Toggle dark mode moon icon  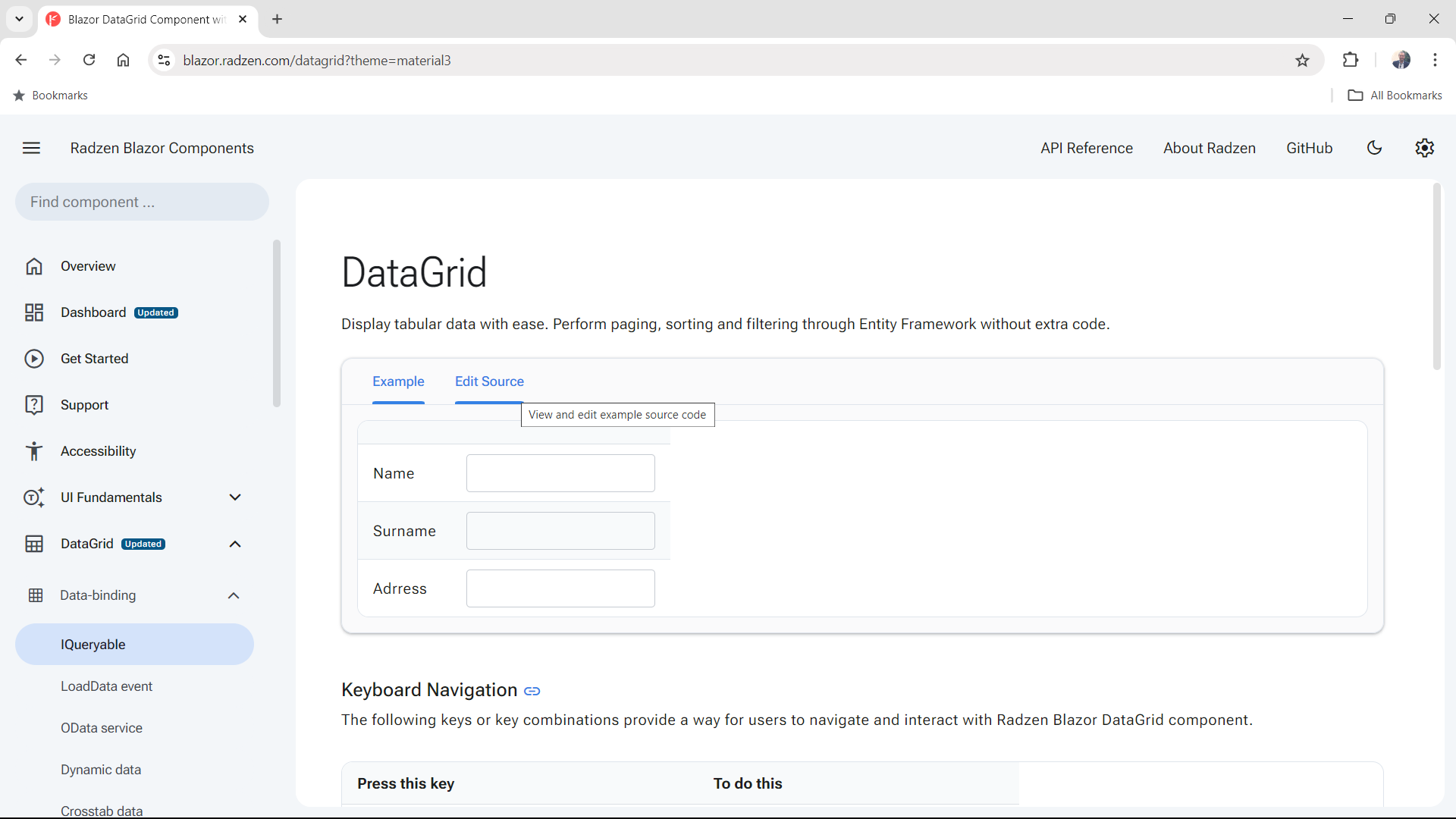coord(1374,148)
